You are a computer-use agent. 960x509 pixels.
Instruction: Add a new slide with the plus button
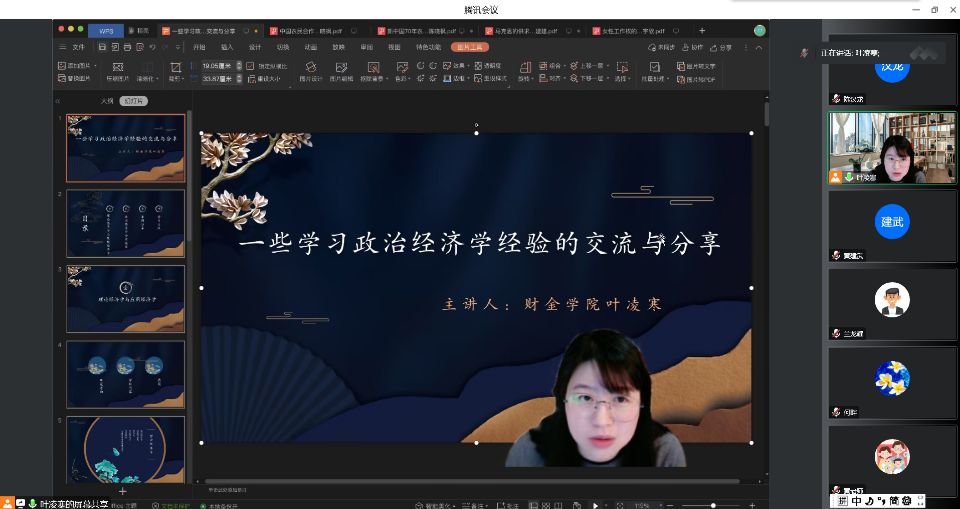[122, 491]
